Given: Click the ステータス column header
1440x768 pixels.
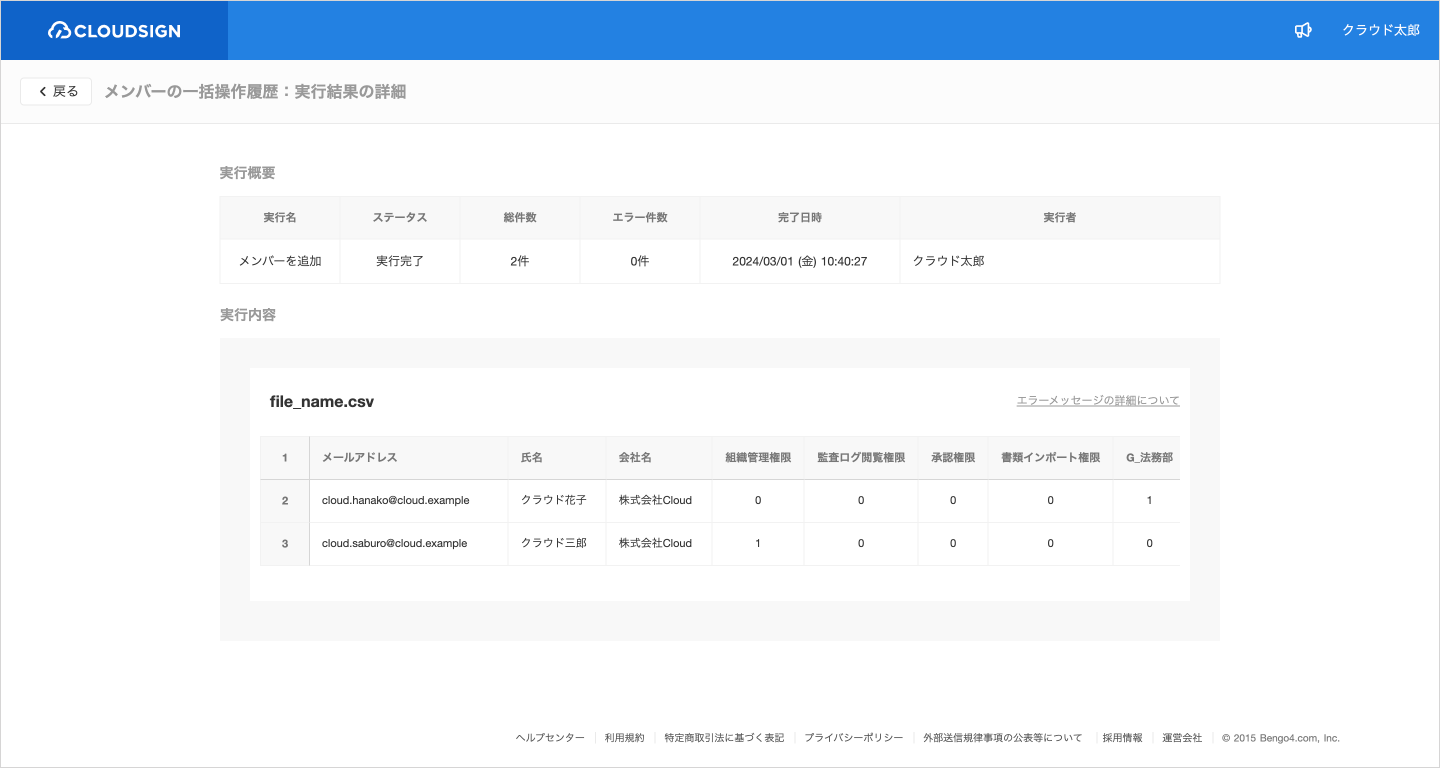Looking at the screenshot, I should click(400, 217).
